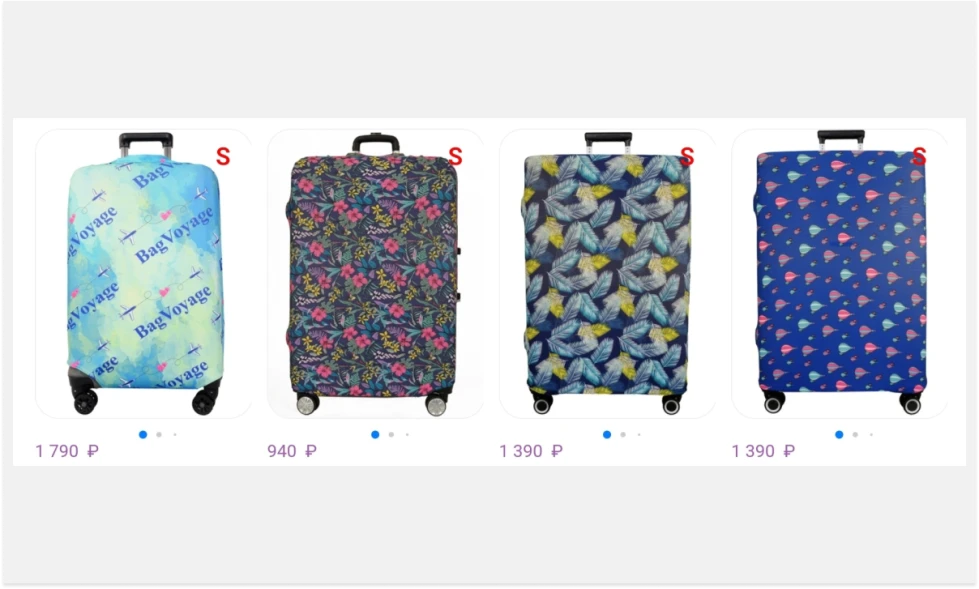Click the red S badge on balloon cover
Screen dimensions: 979x589
tap(918, 156)
